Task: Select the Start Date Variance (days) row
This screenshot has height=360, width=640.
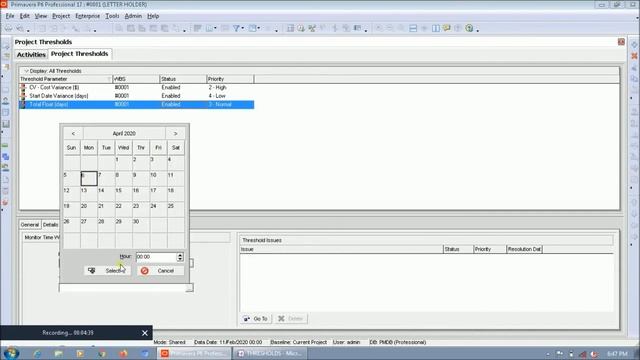Action: [x=136, y=96]
